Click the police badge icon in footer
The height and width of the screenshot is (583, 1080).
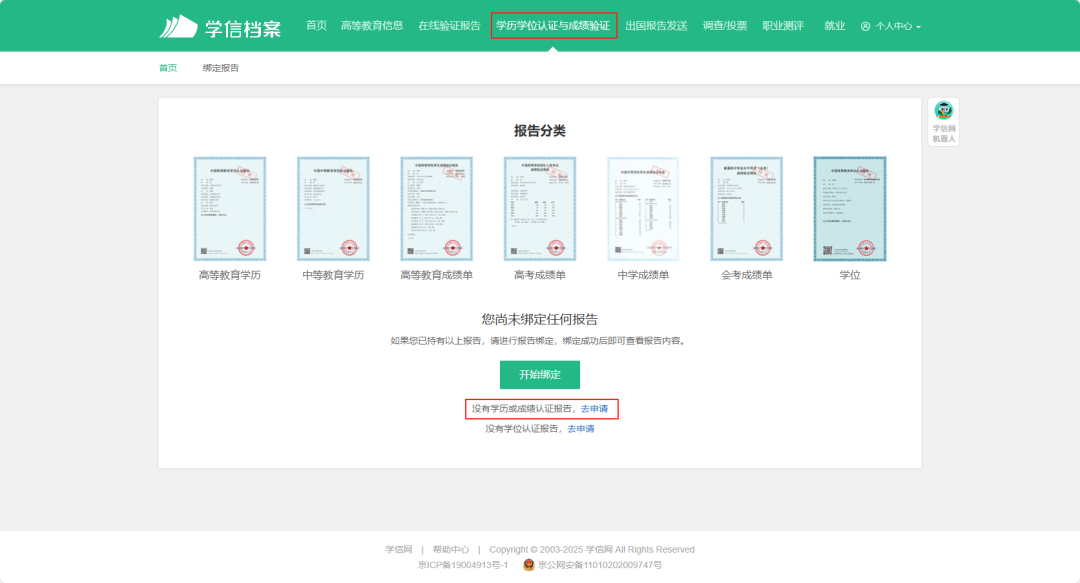point(528,565)
